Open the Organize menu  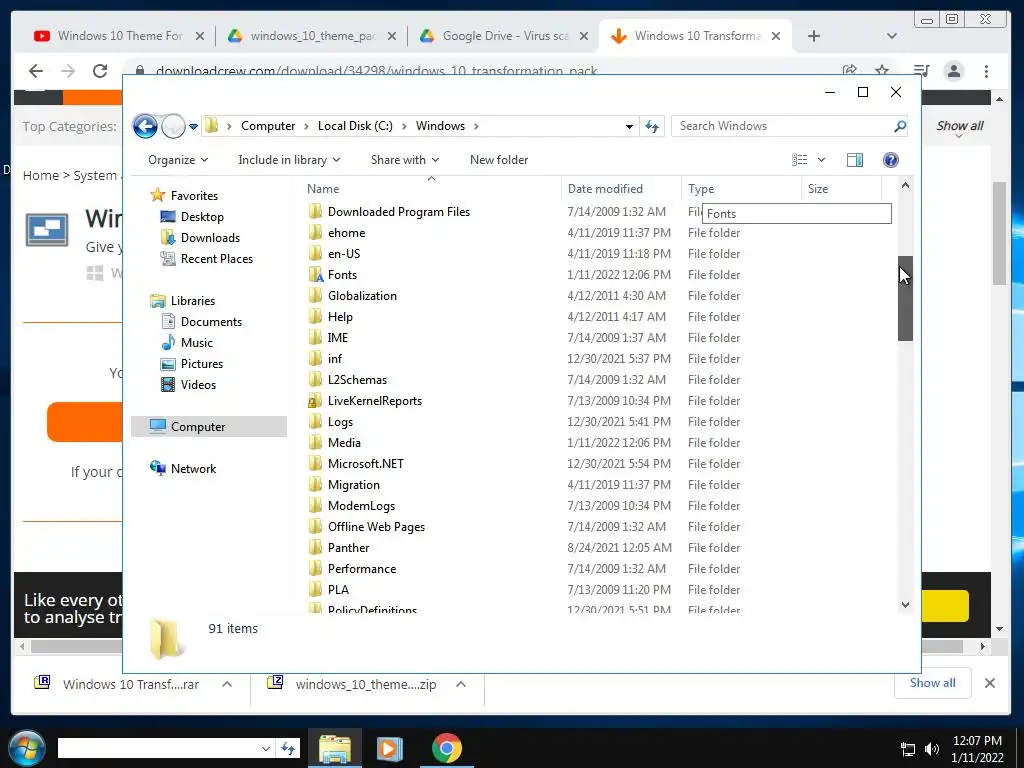click(x=178, y=160)
